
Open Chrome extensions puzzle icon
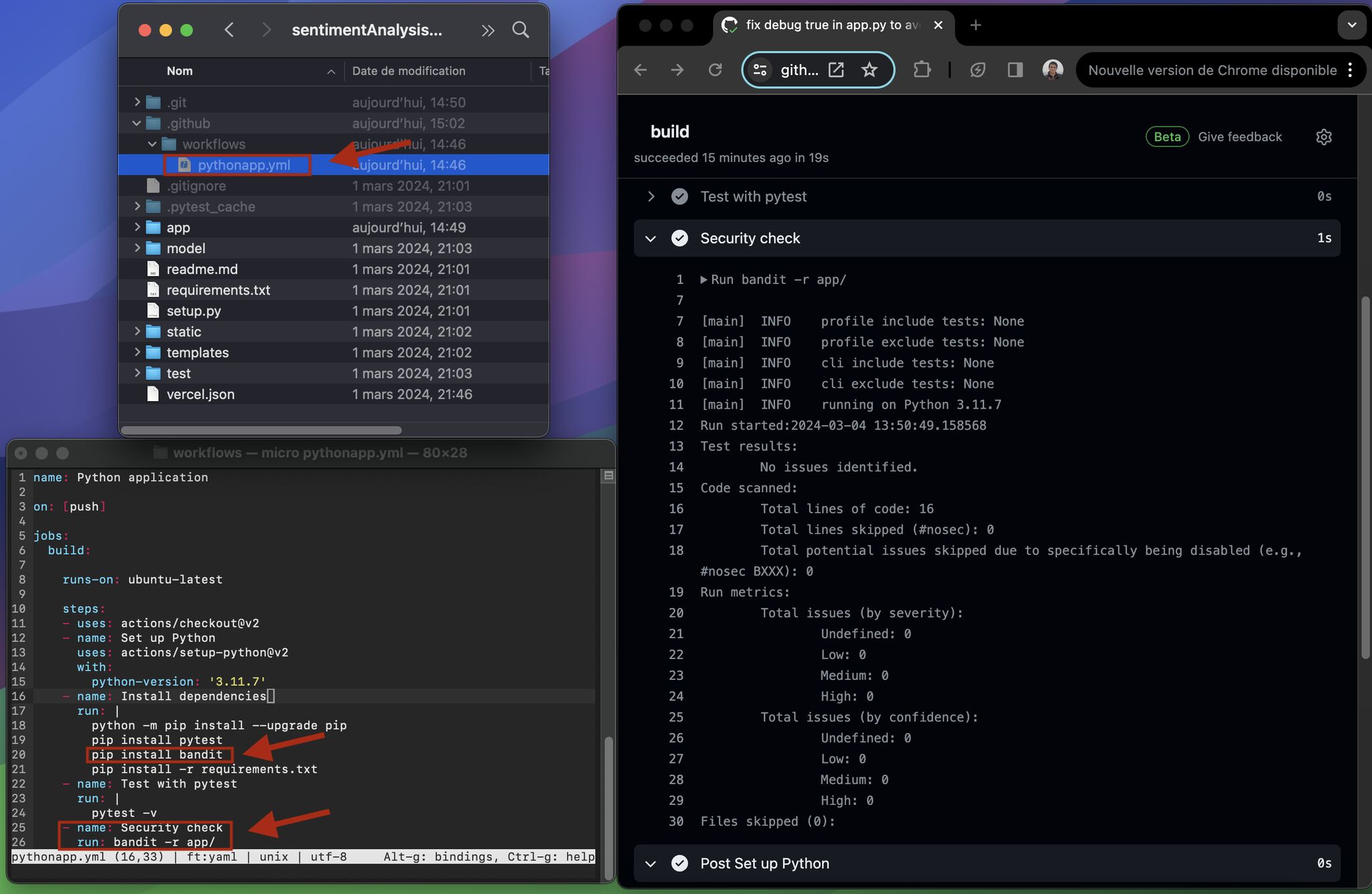922,70
